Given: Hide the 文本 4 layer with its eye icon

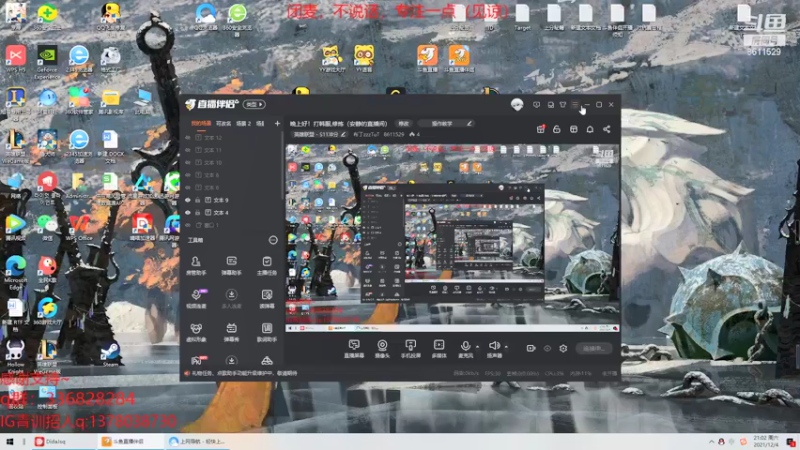Looking at the screenshot, I should (x=188, y=212).
